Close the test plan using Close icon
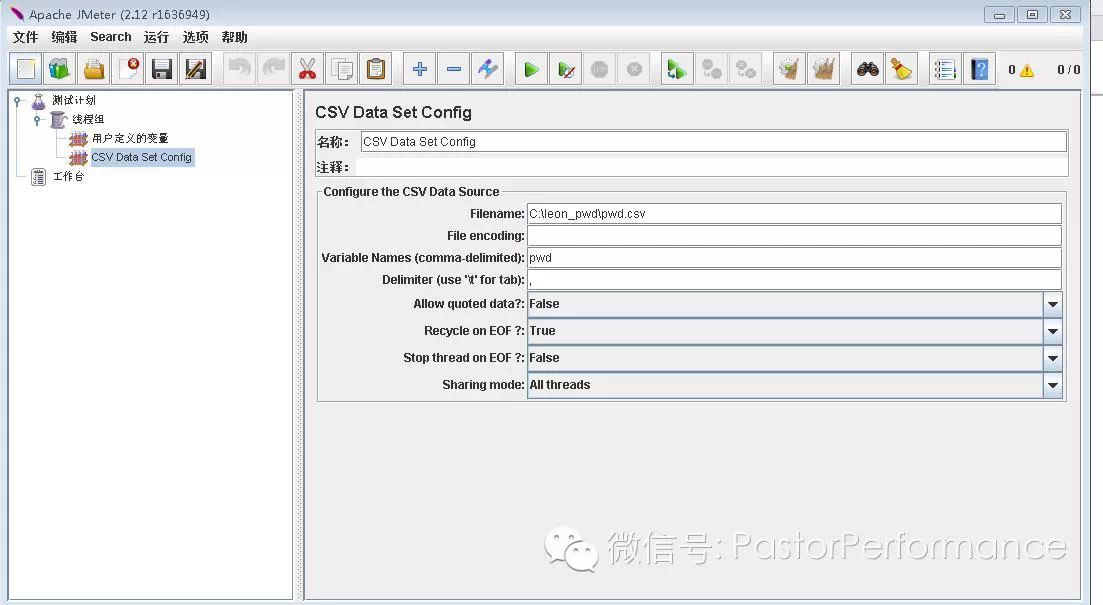Viewport: 1103px width, 605px height. click(128, 69)
